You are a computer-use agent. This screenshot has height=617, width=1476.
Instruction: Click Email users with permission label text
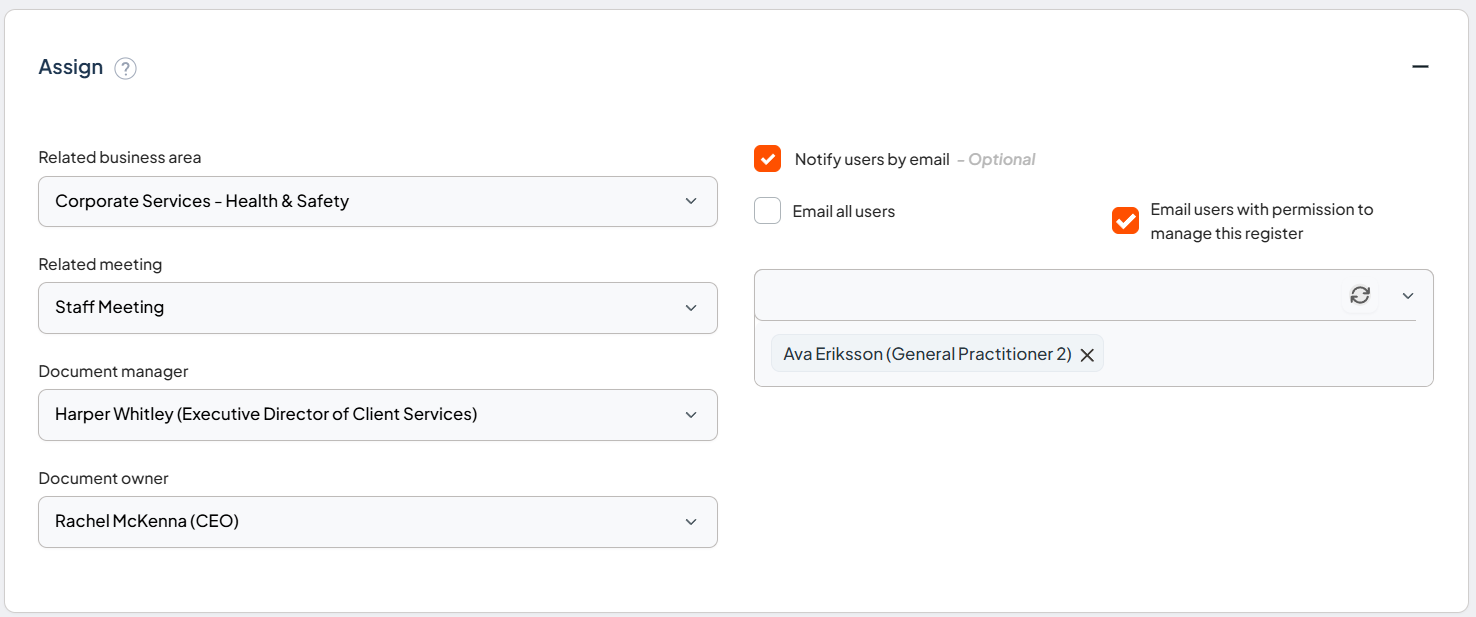pyautogui.click(x=1262, y=221)
